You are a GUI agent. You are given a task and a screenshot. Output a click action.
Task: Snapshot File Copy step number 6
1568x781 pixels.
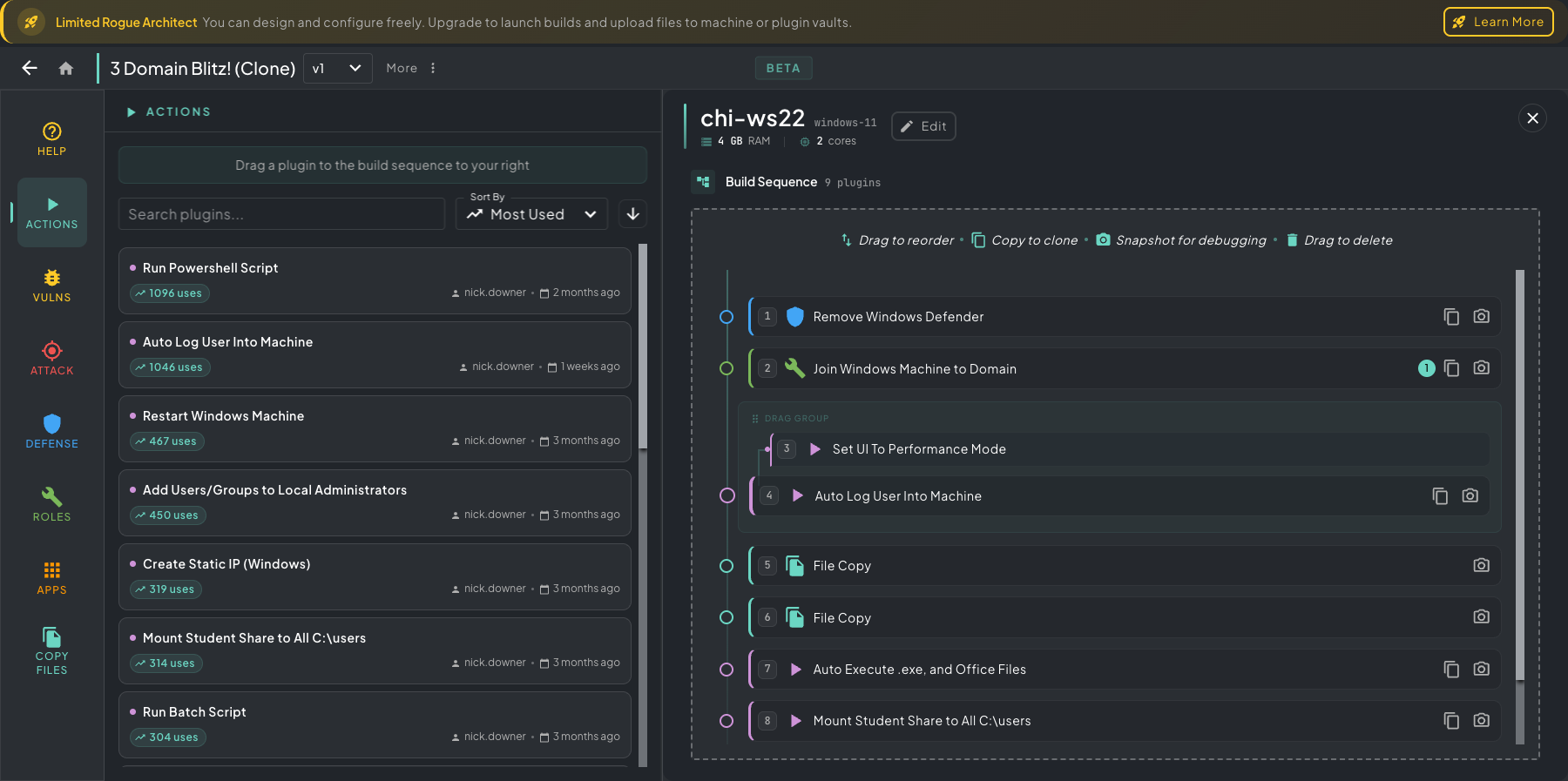coord(1481,616)
